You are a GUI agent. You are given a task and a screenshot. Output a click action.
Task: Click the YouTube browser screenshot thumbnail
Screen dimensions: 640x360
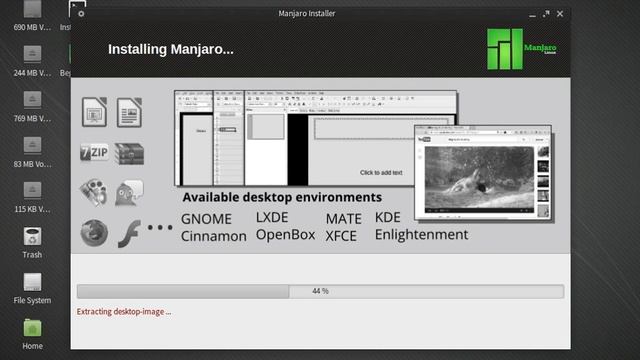tap(483, 173)
